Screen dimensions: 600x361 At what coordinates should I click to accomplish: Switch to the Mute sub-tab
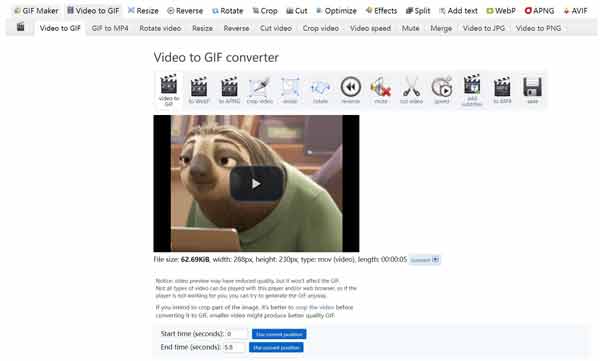click(410, 28)
